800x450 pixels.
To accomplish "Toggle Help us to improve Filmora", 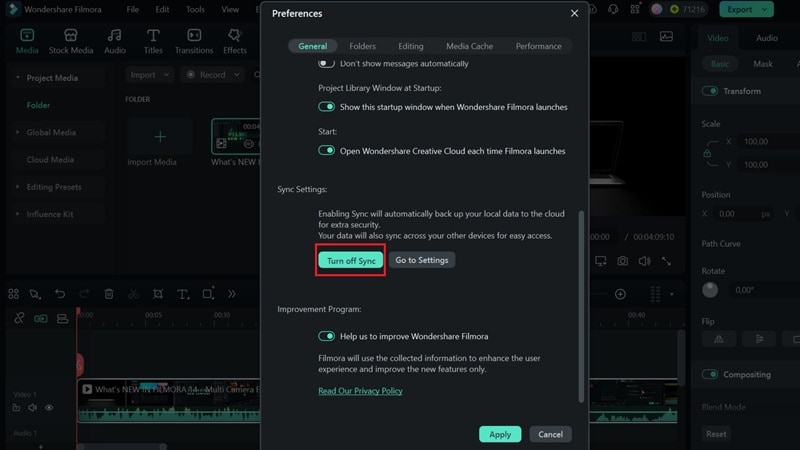I will [327, 336].
